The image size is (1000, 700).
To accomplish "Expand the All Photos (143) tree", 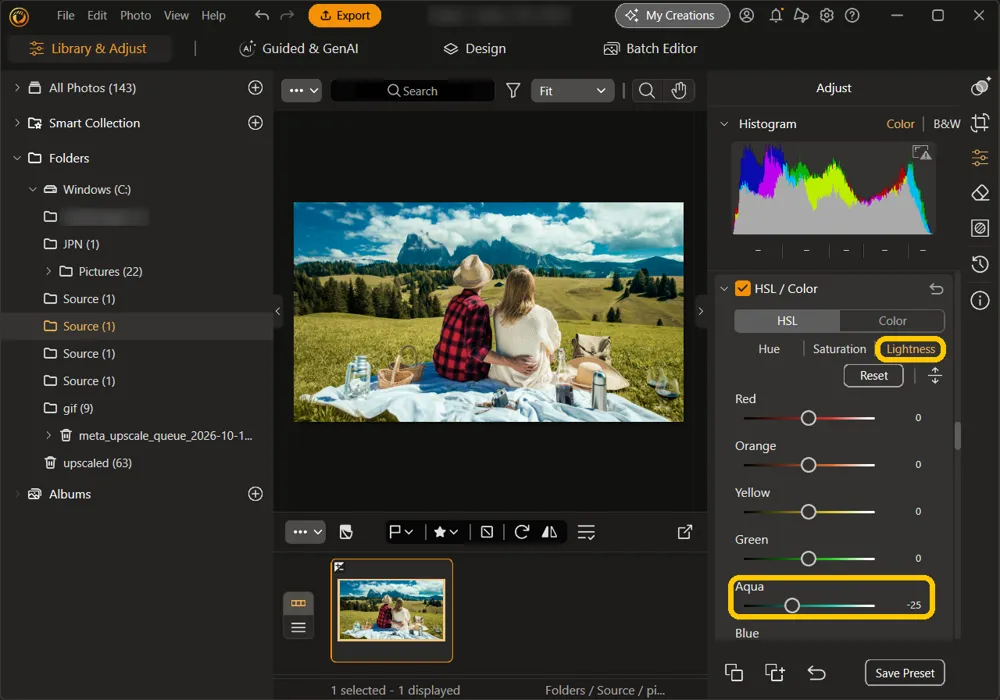I will (x=17, y=87).
